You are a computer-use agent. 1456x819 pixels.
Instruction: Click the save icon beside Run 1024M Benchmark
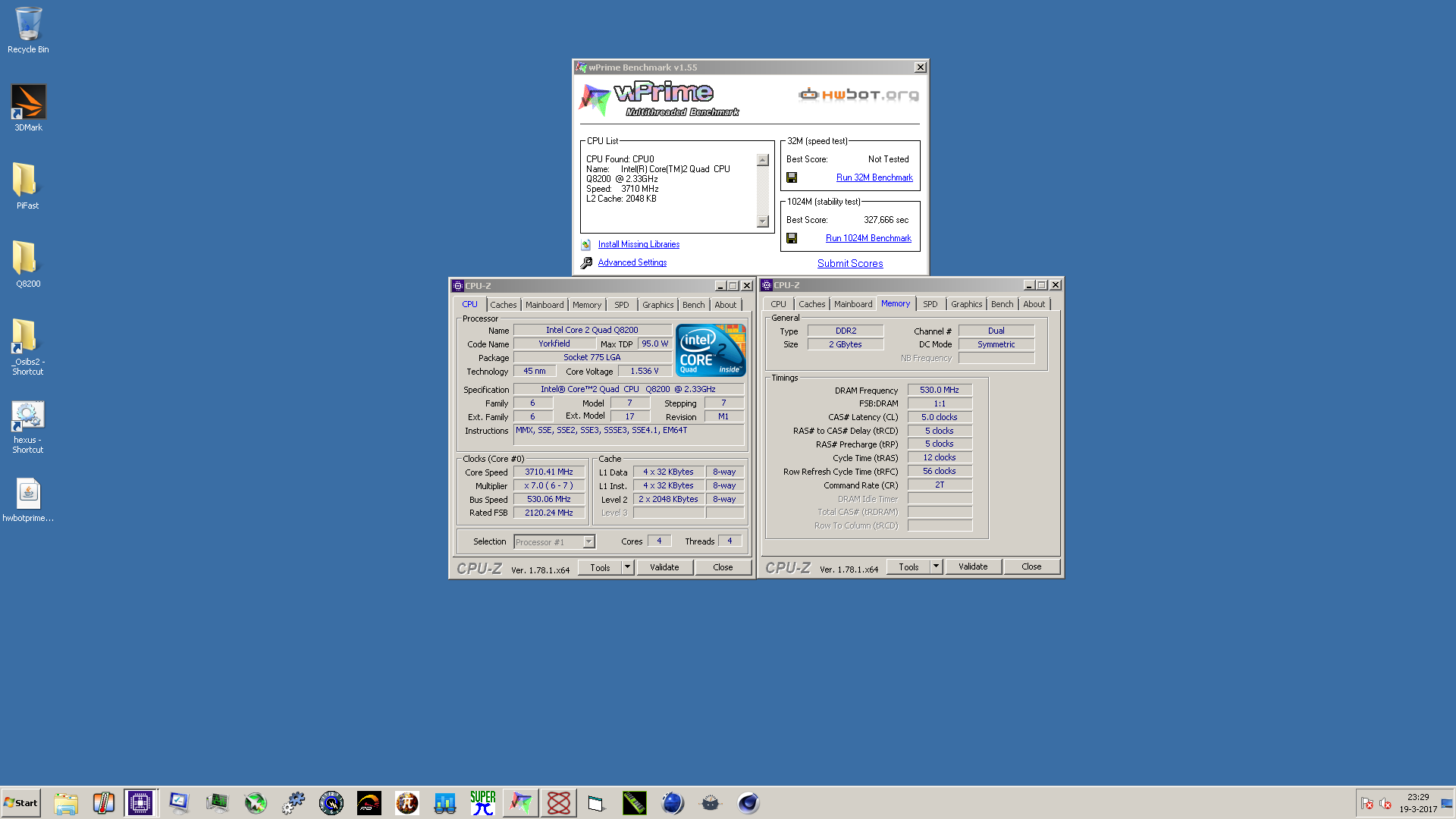pyautogui.click(x=792, y=238)
